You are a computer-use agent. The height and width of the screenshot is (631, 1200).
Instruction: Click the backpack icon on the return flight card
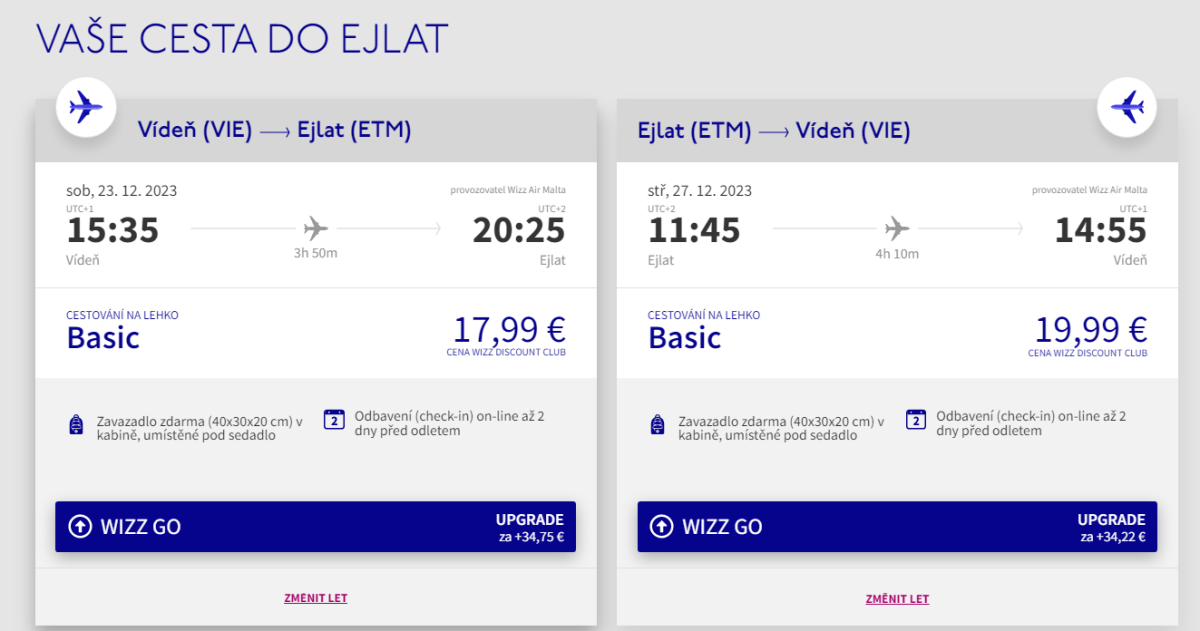(x=658, y=426)
